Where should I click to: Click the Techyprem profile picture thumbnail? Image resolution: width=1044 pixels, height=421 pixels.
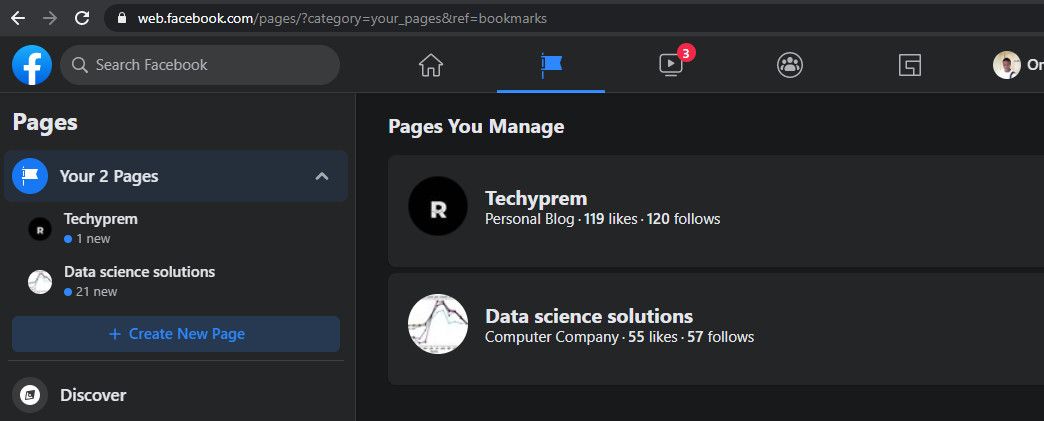(x=438, y=207)
